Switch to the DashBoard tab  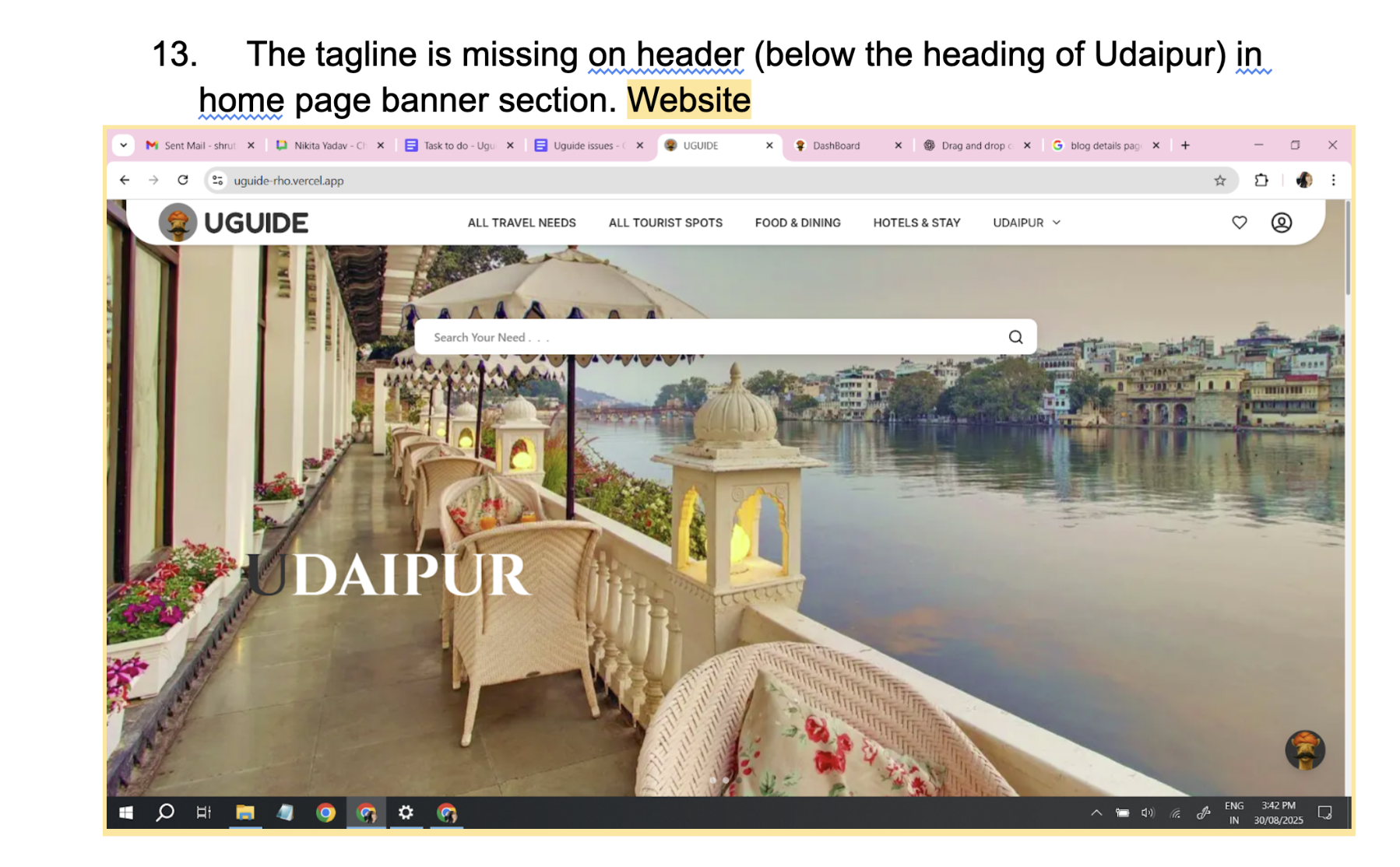[x=836, y=146]
